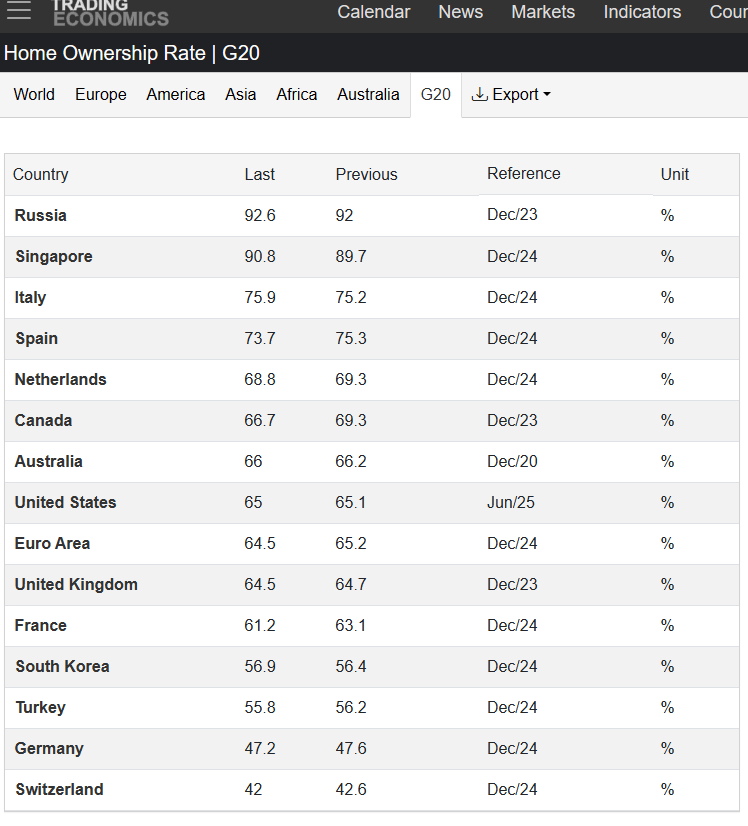The image size is (748, 826).
Task: Sort table by Previous column header
Action: 366,174
